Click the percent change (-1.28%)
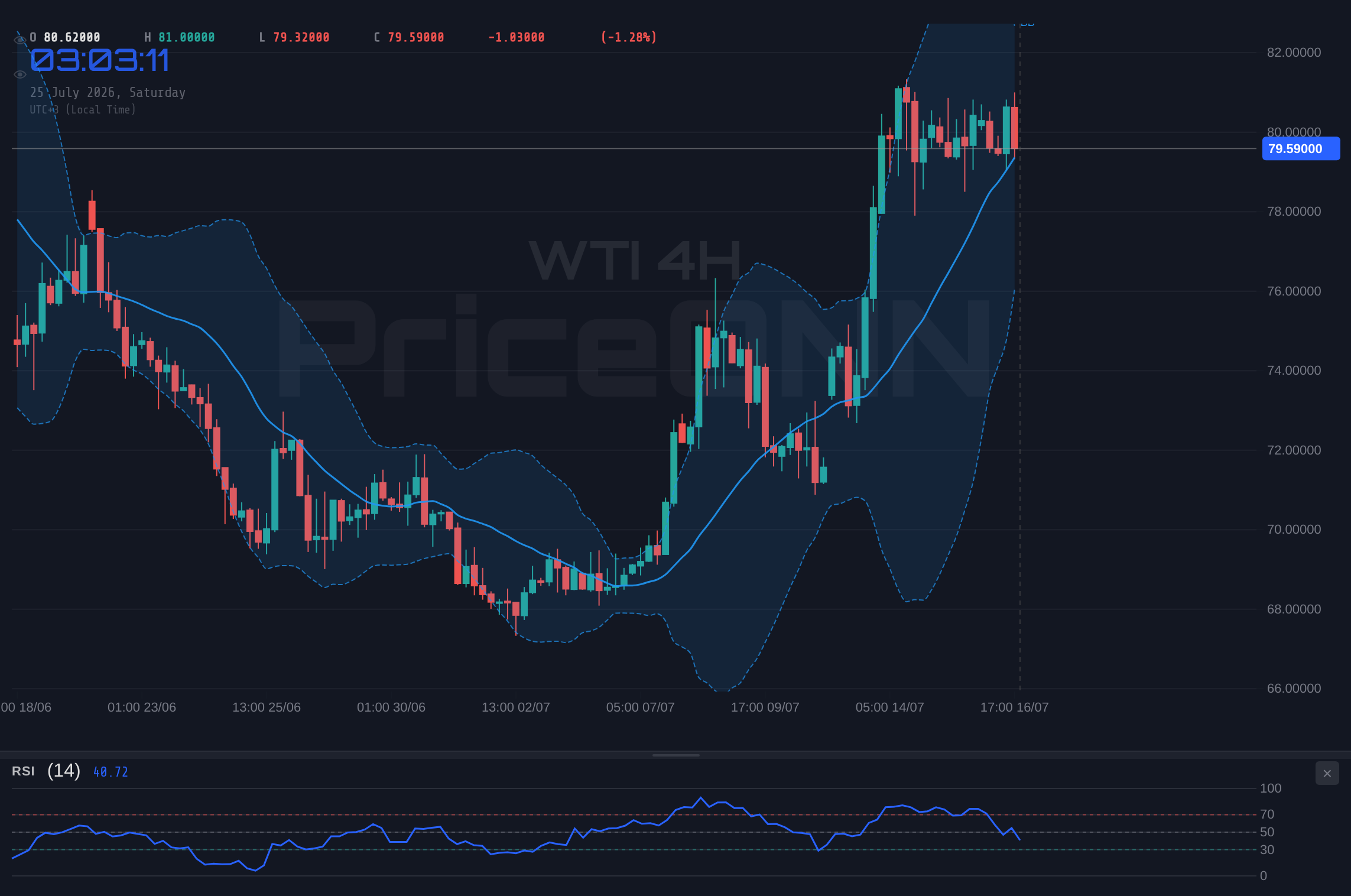 629,37
